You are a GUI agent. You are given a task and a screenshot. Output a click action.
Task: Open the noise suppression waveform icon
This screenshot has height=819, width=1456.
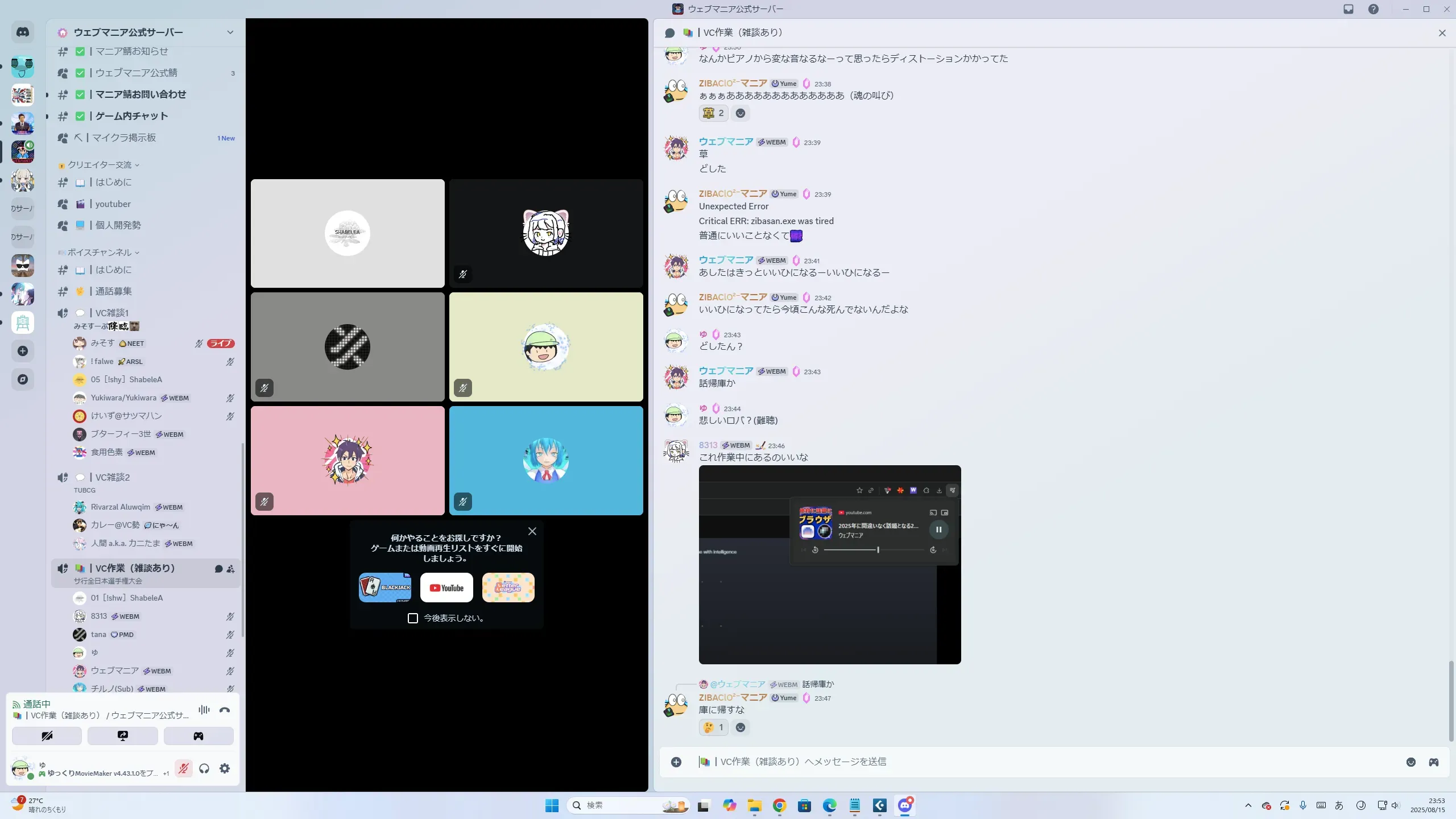pyautogui.click(x=204, y=710)
